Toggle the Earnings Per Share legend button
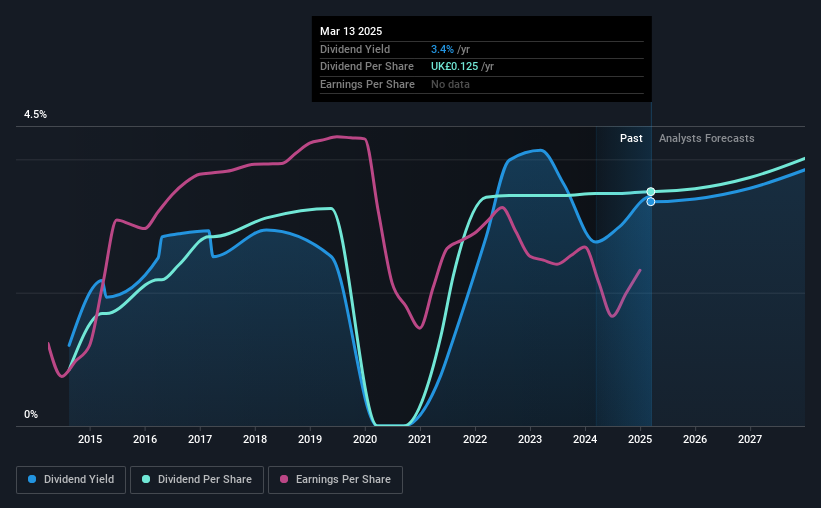The height and width of the screenshot is (508, 821). pos(335,480)
